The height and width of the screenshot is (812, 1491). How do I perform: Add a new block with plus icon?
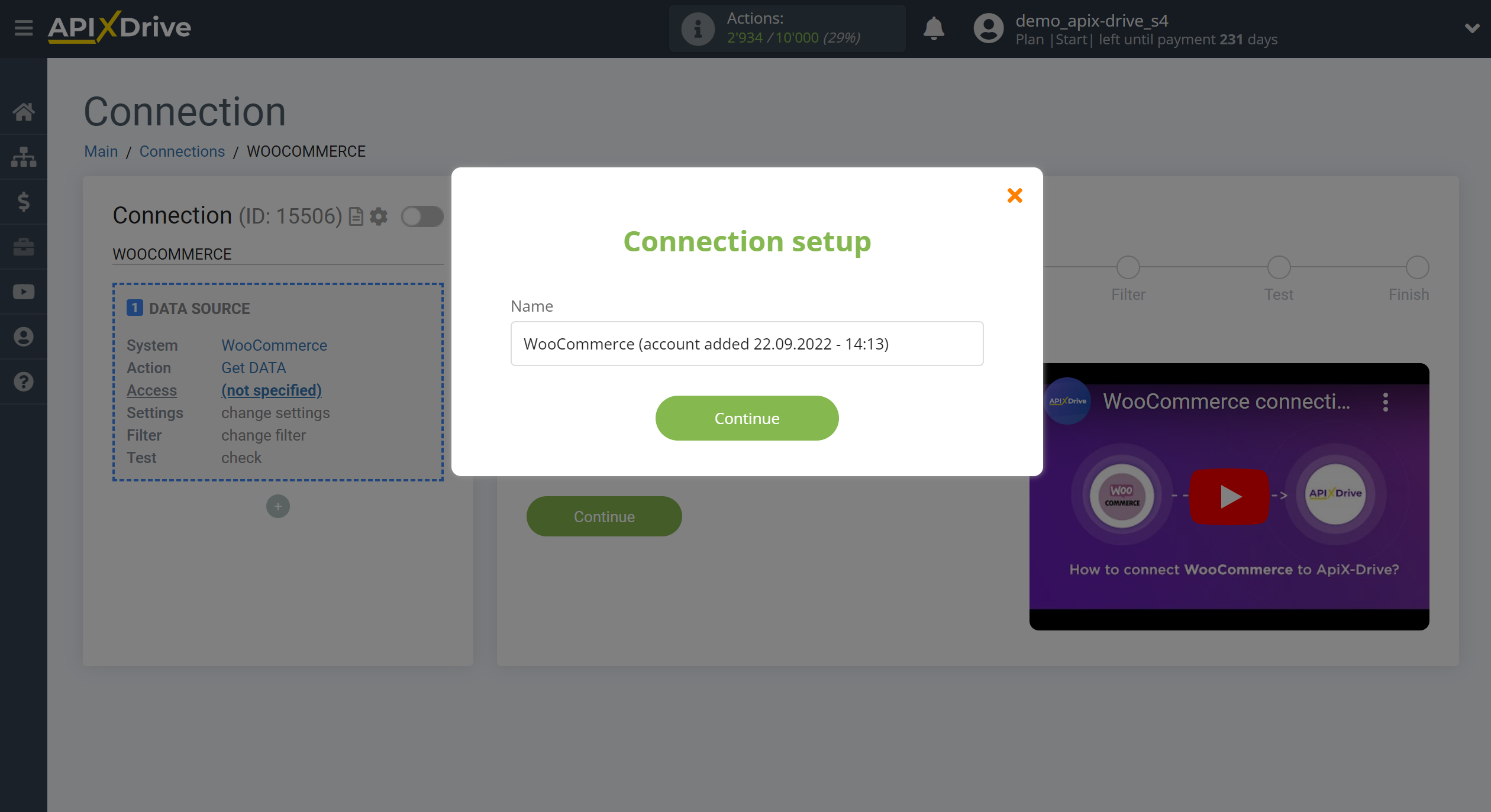(278, 506)
